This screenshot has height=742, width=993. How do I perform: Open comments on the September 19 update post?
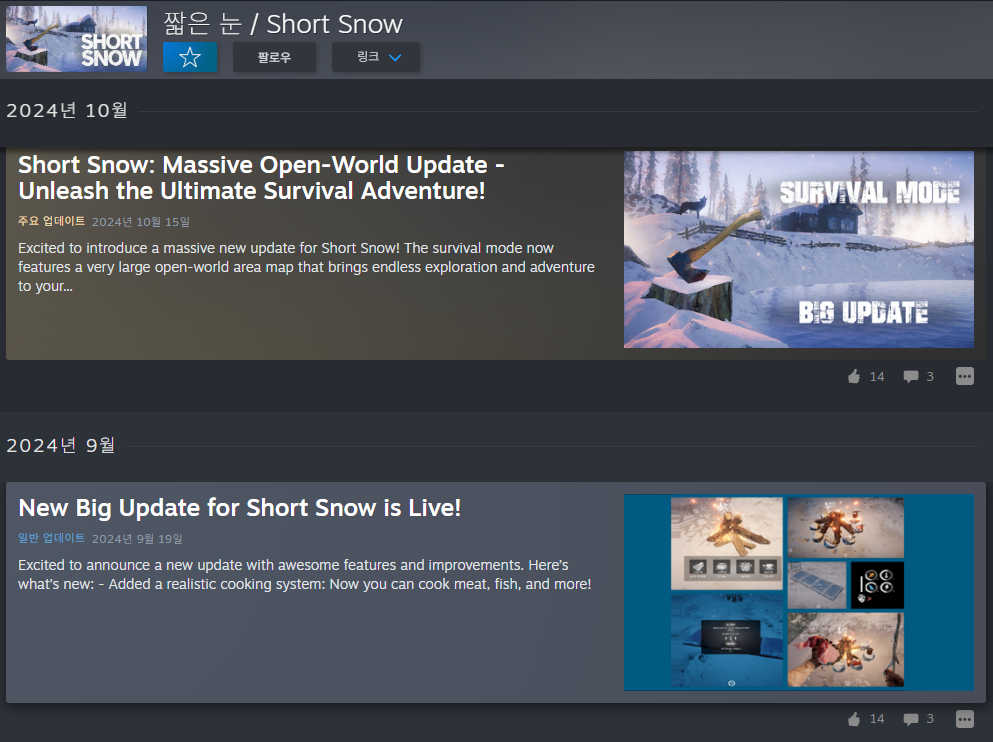918,719
